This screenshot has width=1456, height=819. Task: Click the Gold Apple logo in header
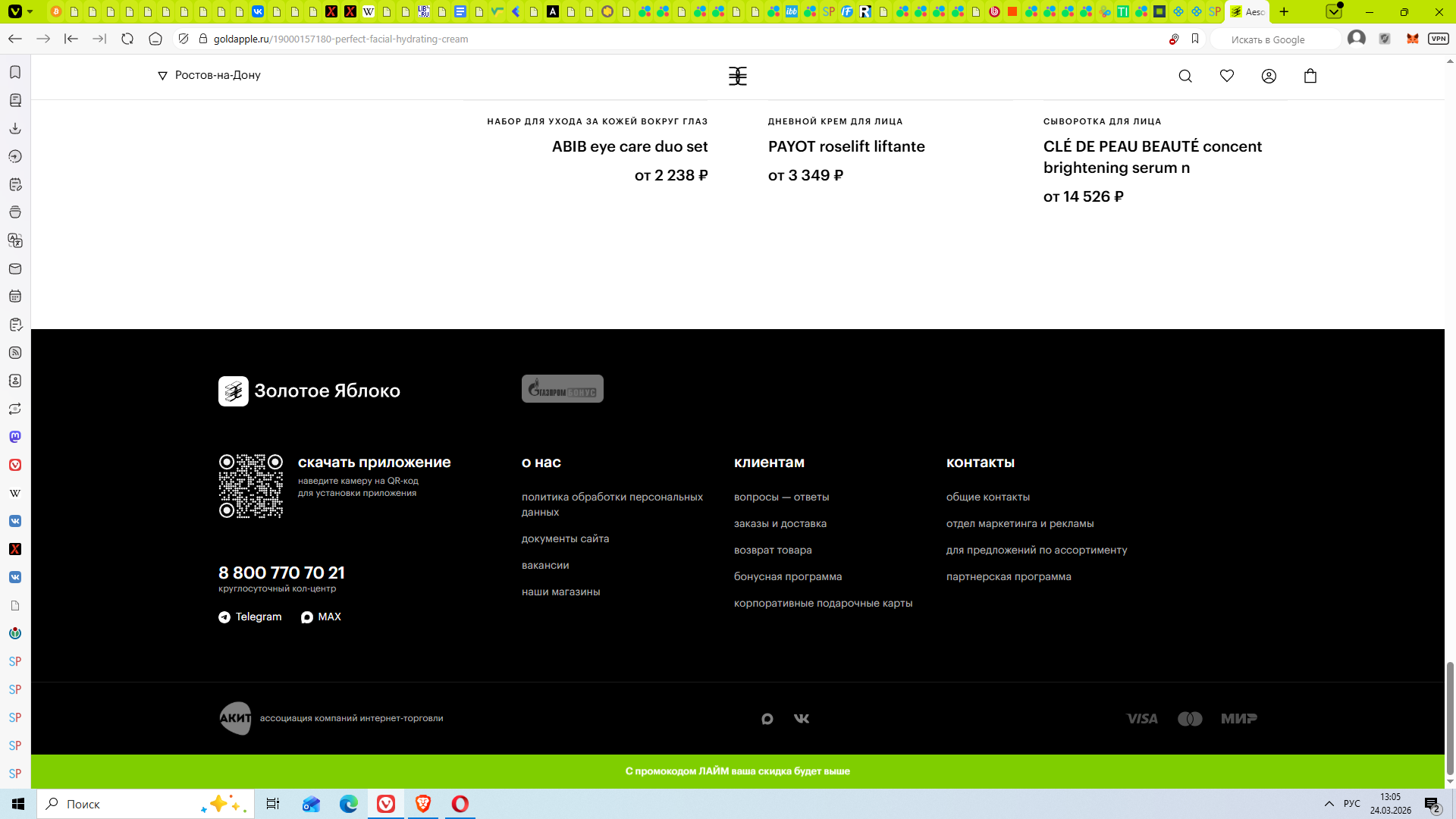pos(737,76)
